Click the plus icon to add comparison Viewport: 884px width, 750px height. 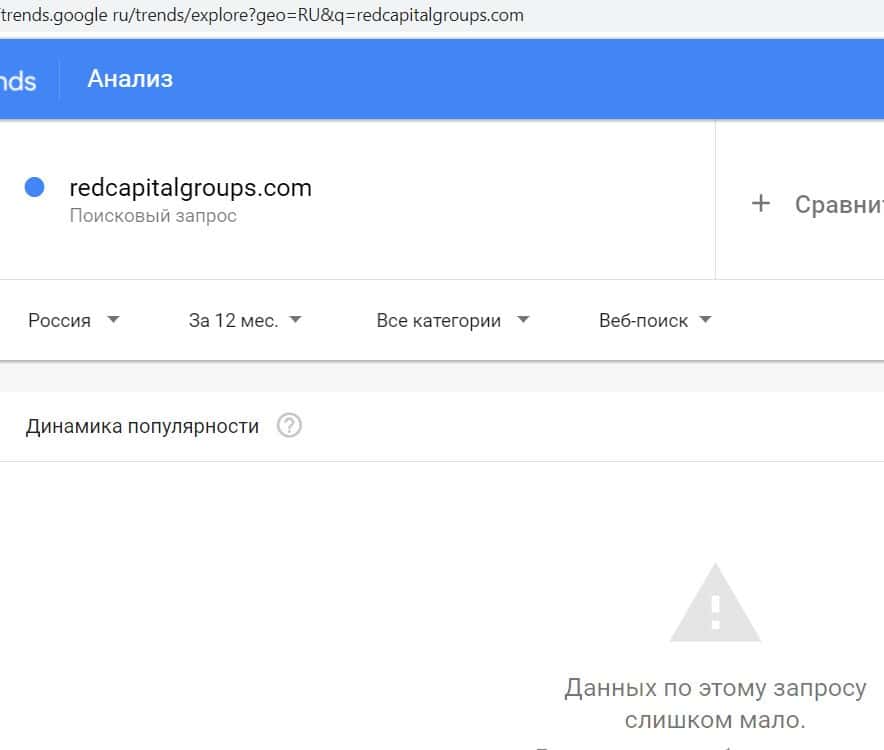tap(761, 204)
